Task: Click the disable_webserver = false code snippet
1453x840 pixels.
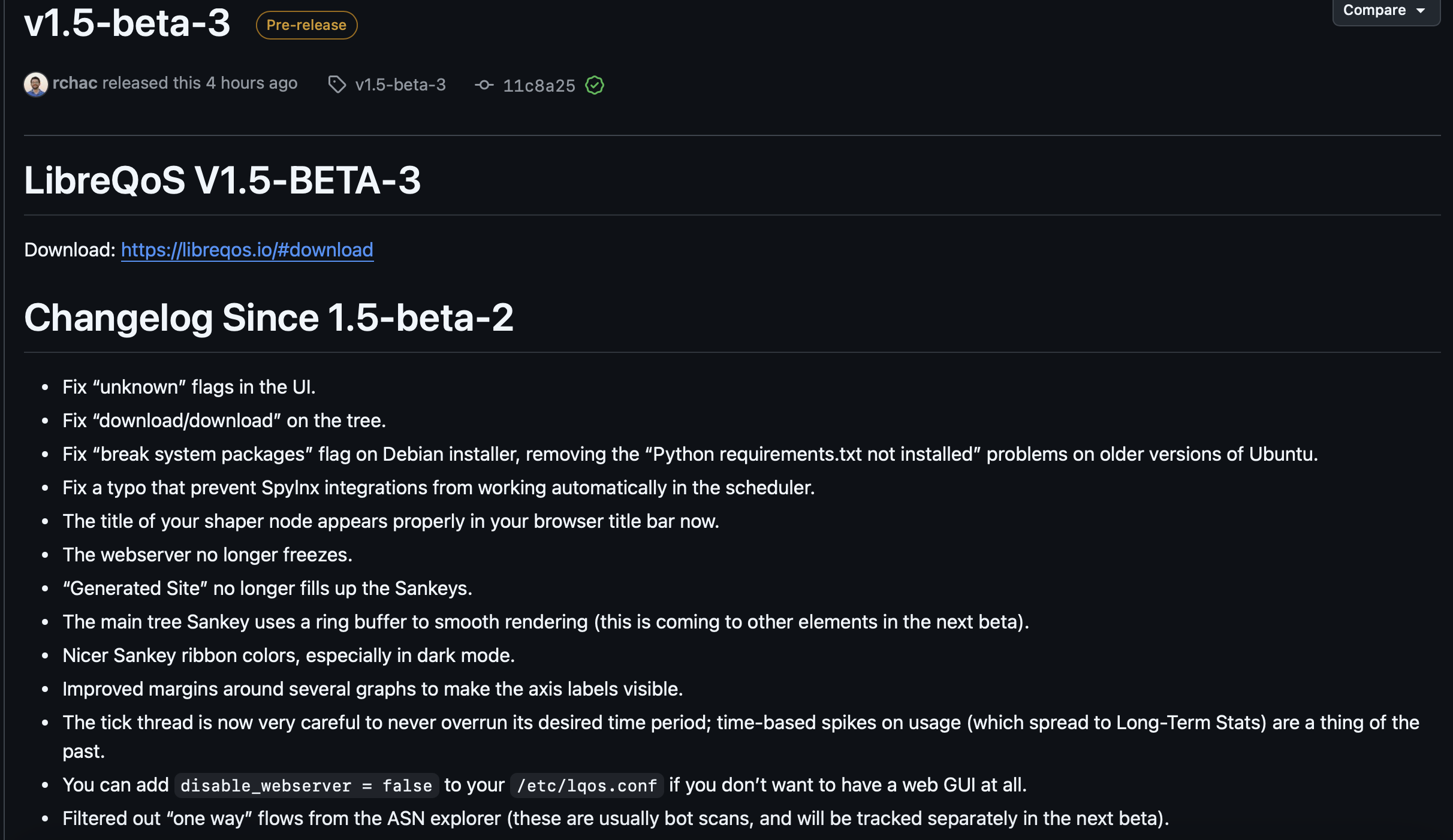Action: point(306,785)
